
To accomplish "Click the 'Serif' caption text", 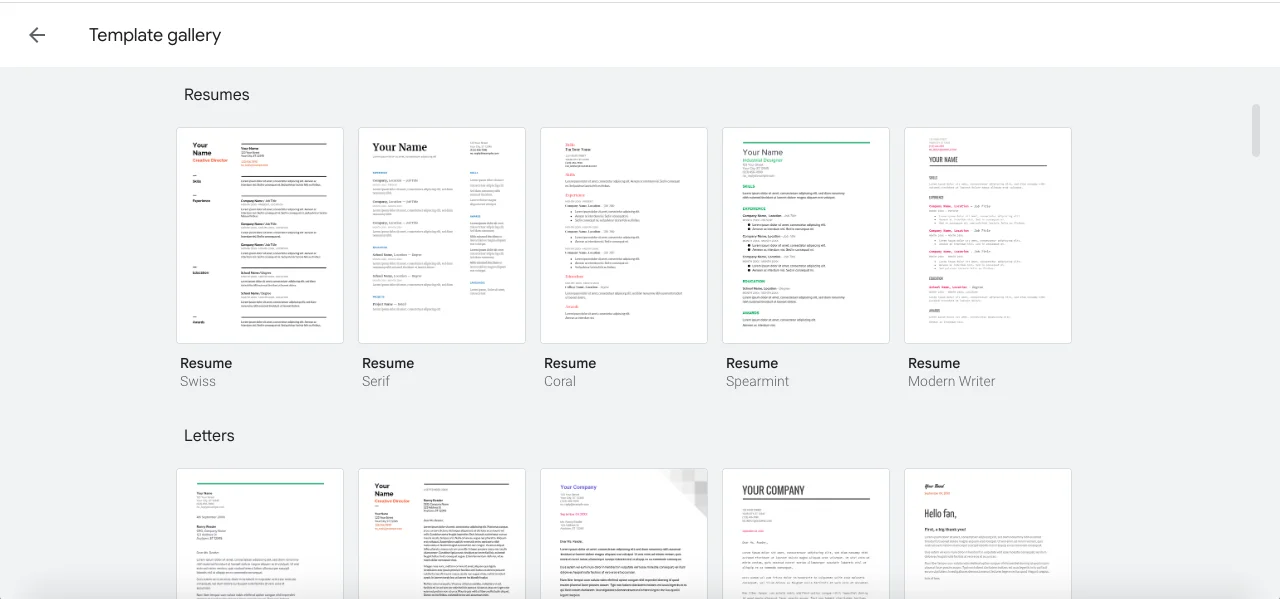I will tap(375, 381).
